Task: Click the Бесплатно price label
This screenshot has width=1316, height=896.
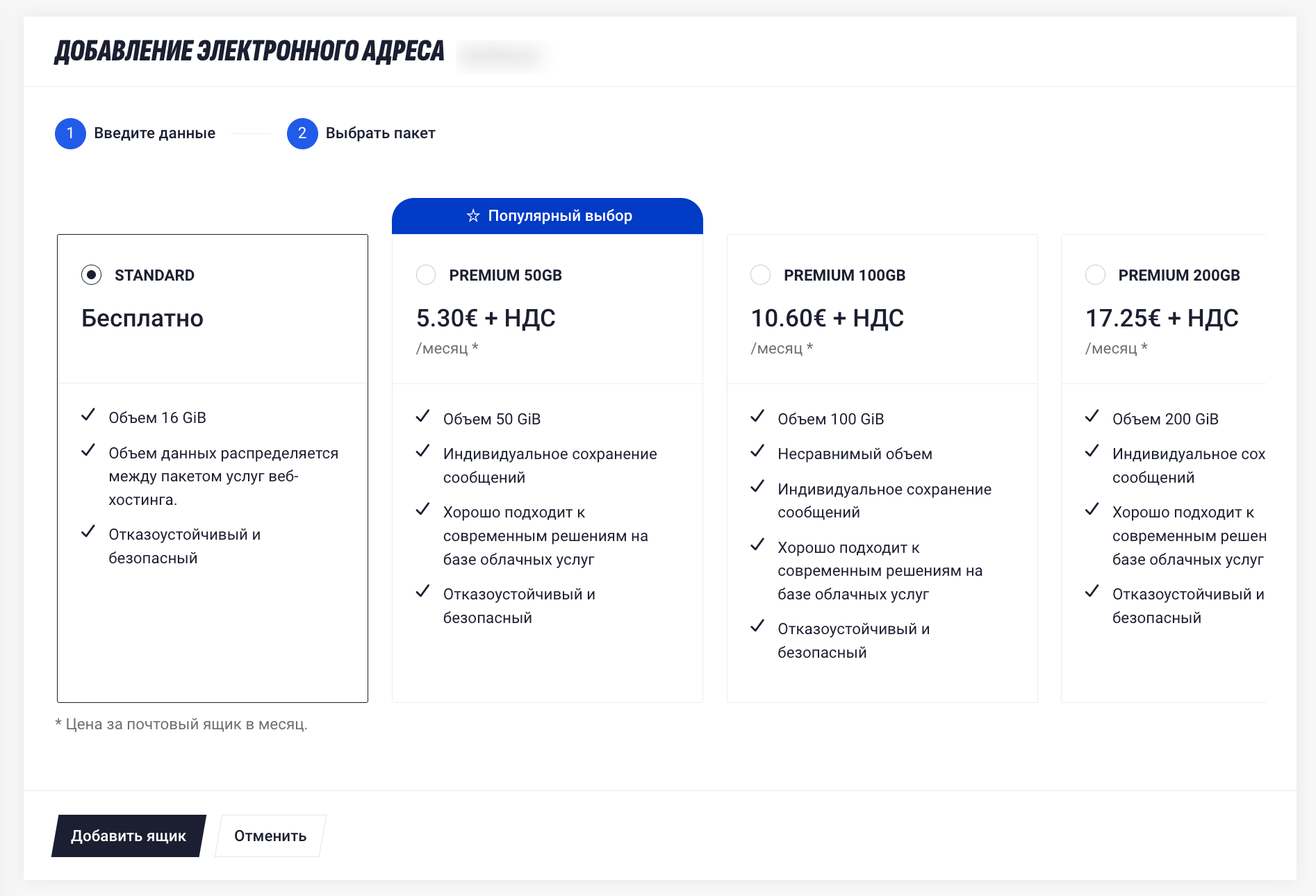Action: (142, 318)
